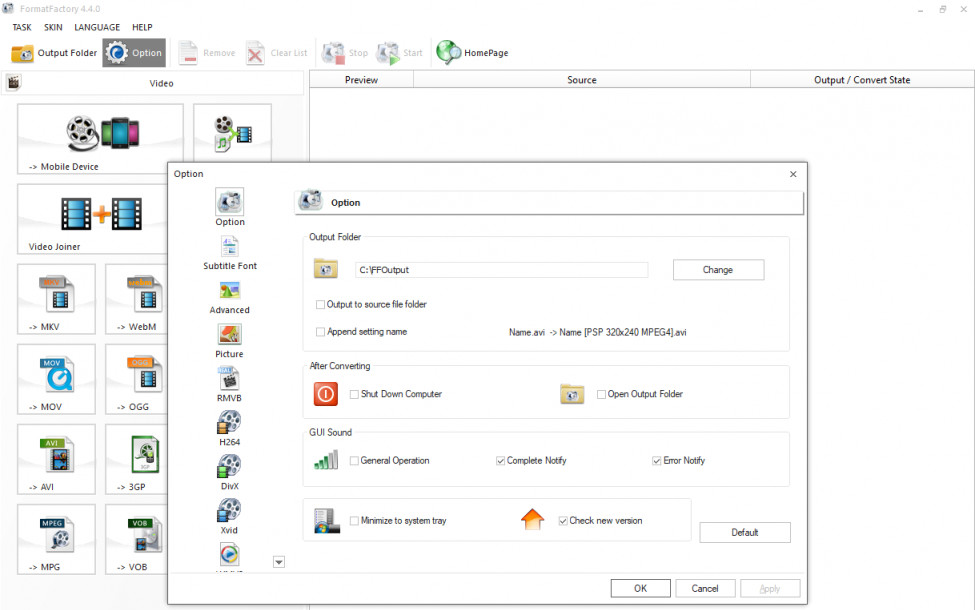
Task: Click the GUI Sound volume bars icon
Action: [326, 460]
